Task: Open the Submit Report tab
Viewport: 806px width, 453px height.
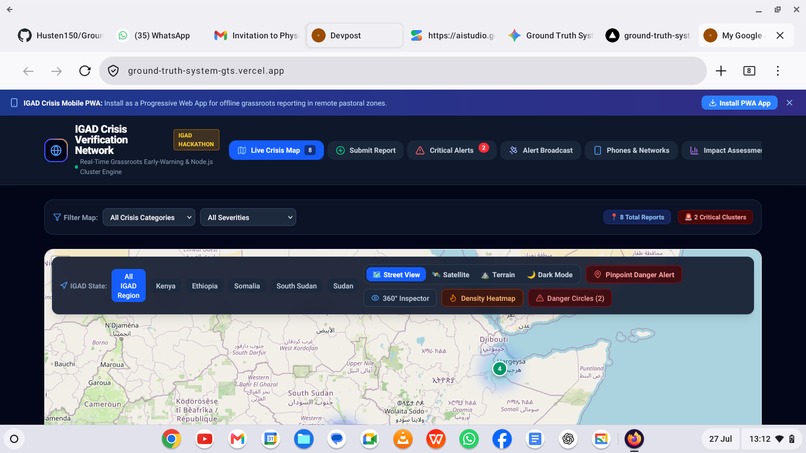Action: 365,150
